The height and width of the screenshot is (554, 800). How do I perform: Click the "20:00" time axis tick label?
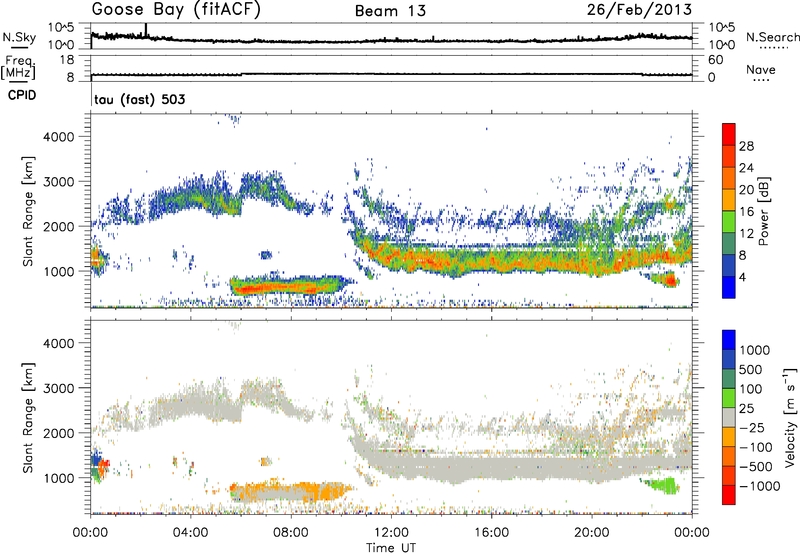592,533
